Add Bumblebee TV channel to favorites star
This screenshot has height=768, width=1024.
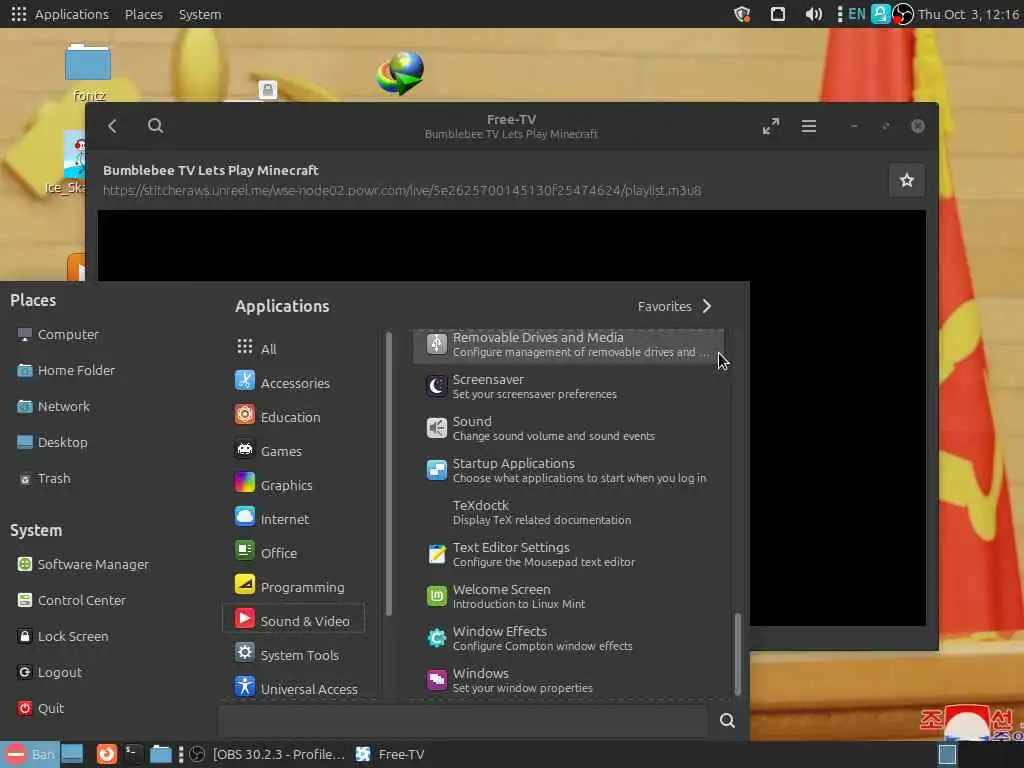click(x=906, y=180)
